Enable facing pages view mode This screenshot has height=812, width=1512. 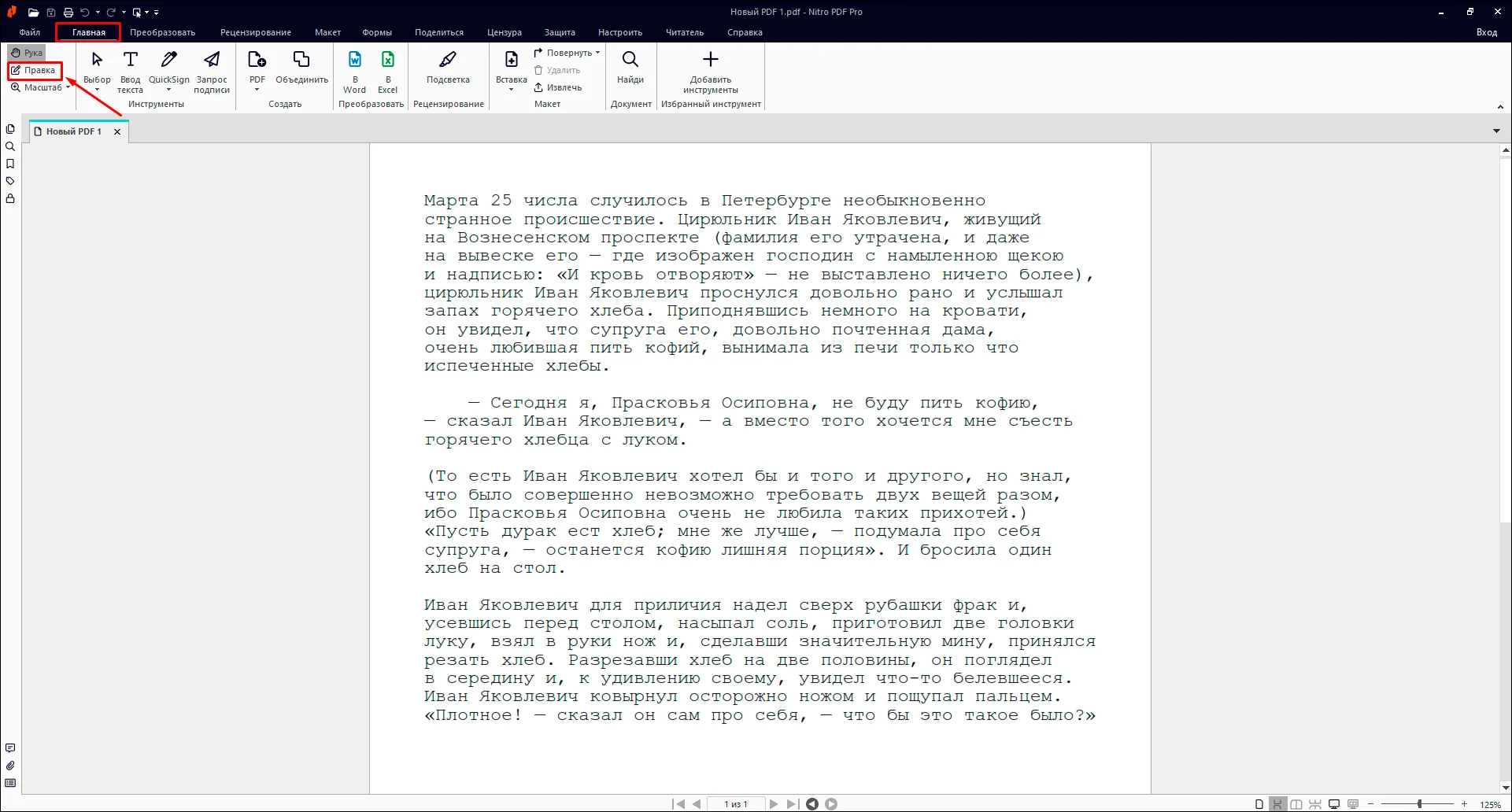(x=1296, y=804)
